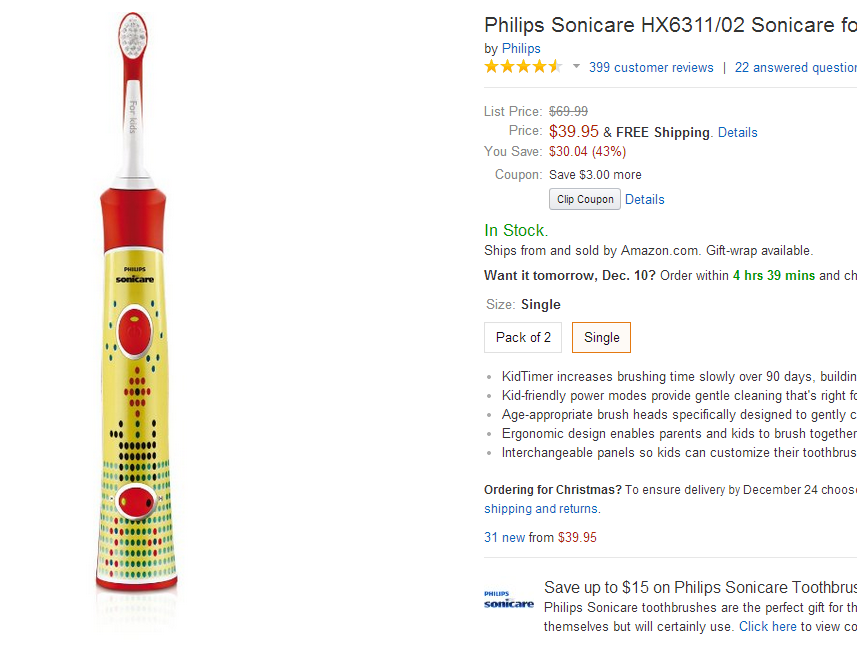Select the Pack of 2 size option

coord(523,337)
